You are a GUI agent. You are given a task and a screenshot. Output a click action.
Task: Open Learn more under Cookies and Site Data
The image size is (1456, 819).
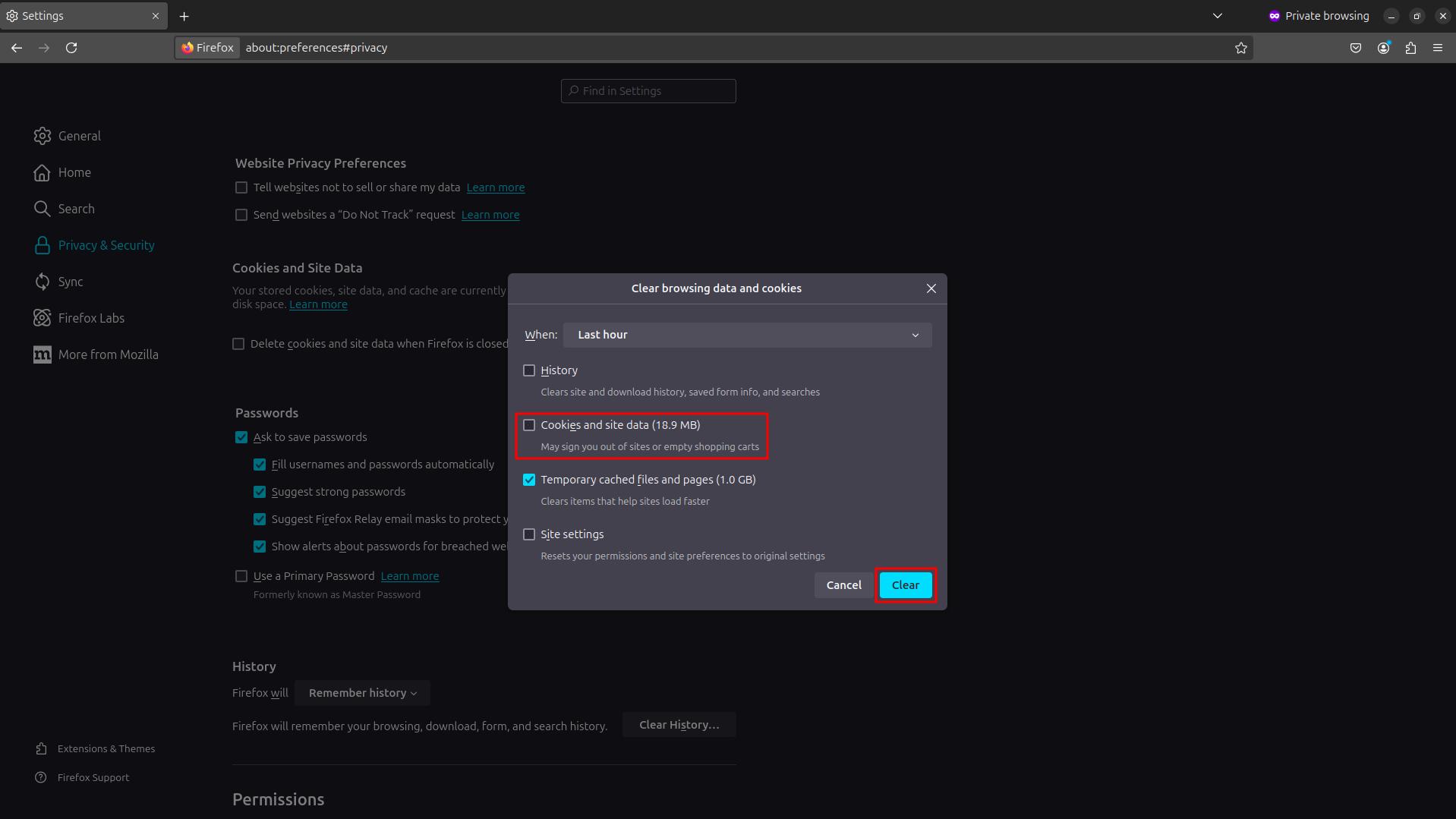(x=318, y=304)
